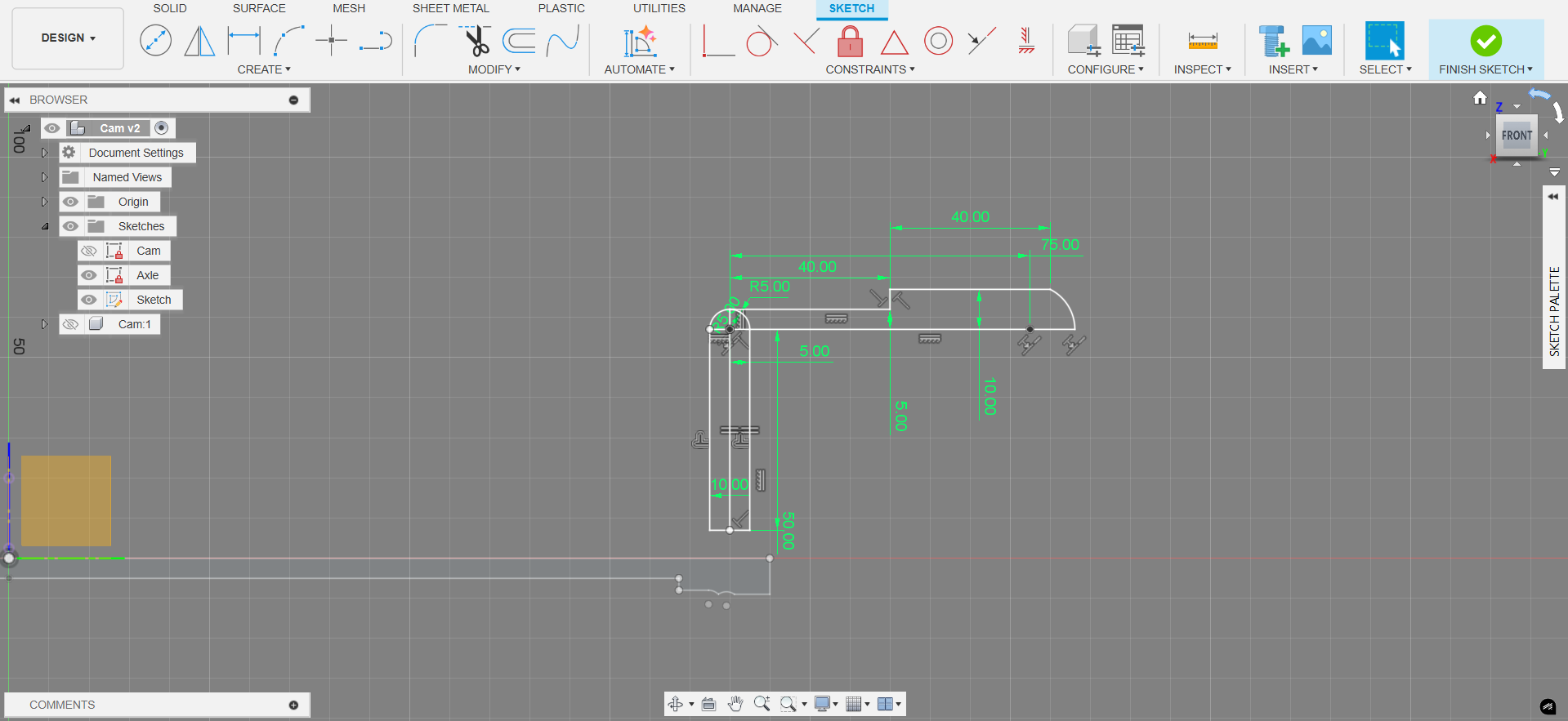Hide the Axle sketch
Viewport: 1568px width, 721px height.
click(x=89, y=275)
